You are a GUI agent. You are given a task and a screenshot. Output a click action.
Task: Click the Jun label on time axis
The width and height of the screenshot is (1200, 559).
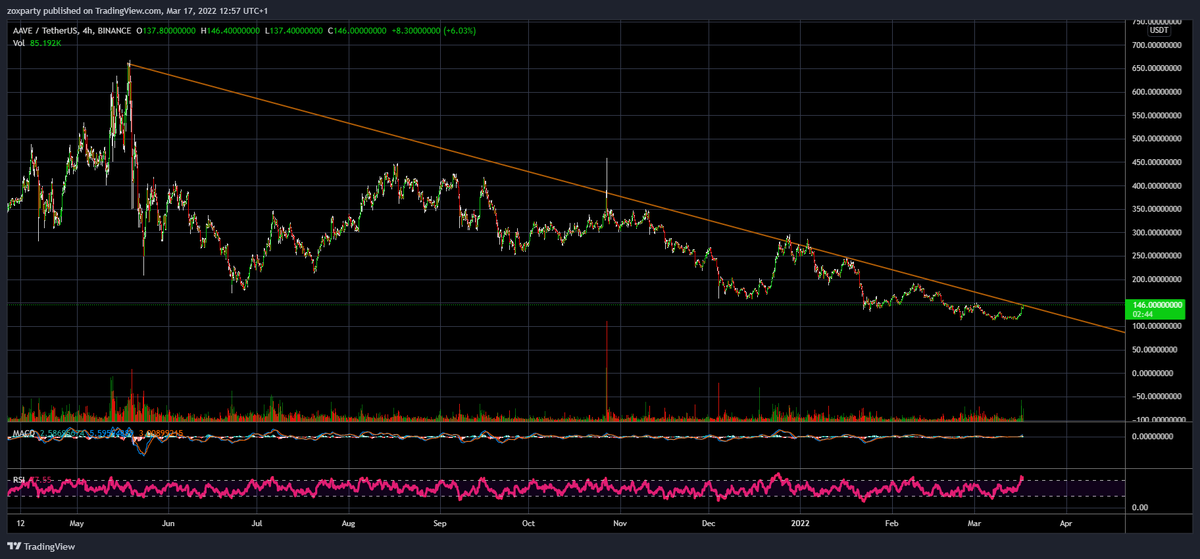[167, 522]
